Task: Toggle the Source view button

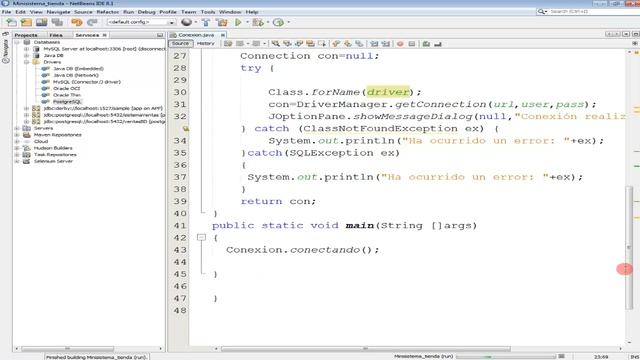Action: point(180,43)
